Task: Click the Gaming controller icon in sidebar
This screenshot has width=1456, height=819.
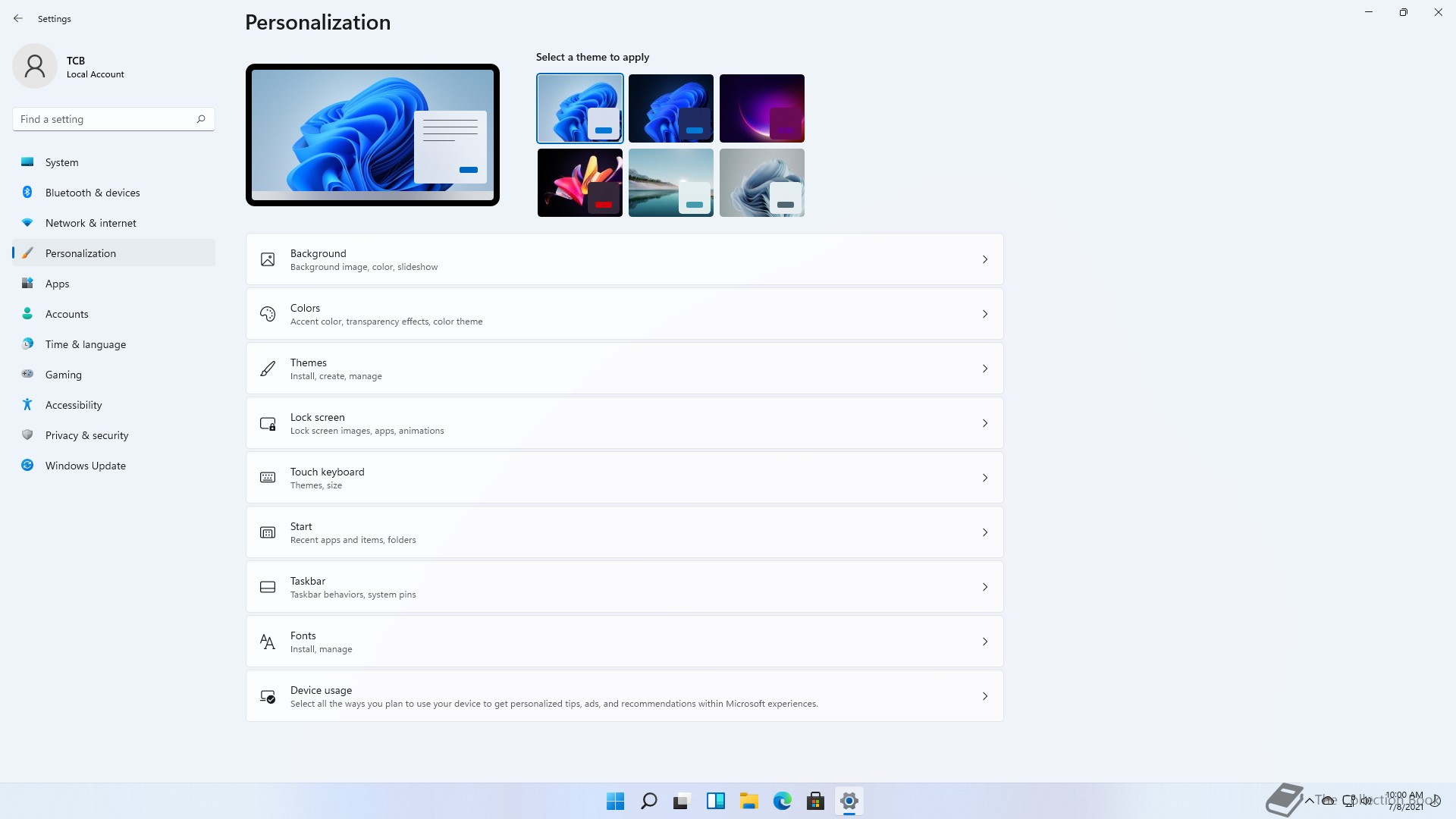Action: (x=27, y=374)
